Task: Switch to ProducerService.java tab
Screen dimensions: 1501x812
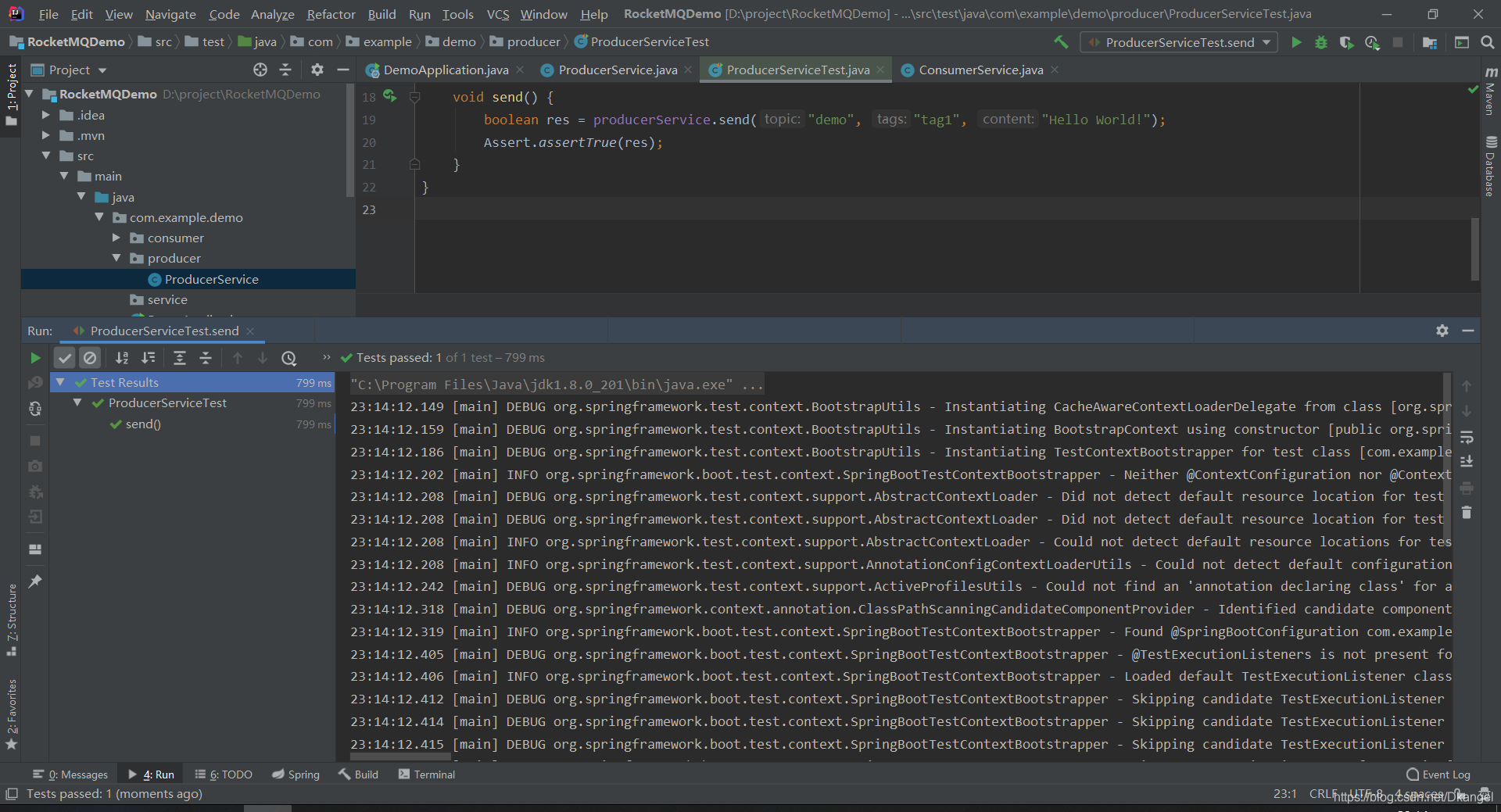Action: (617, 70)
